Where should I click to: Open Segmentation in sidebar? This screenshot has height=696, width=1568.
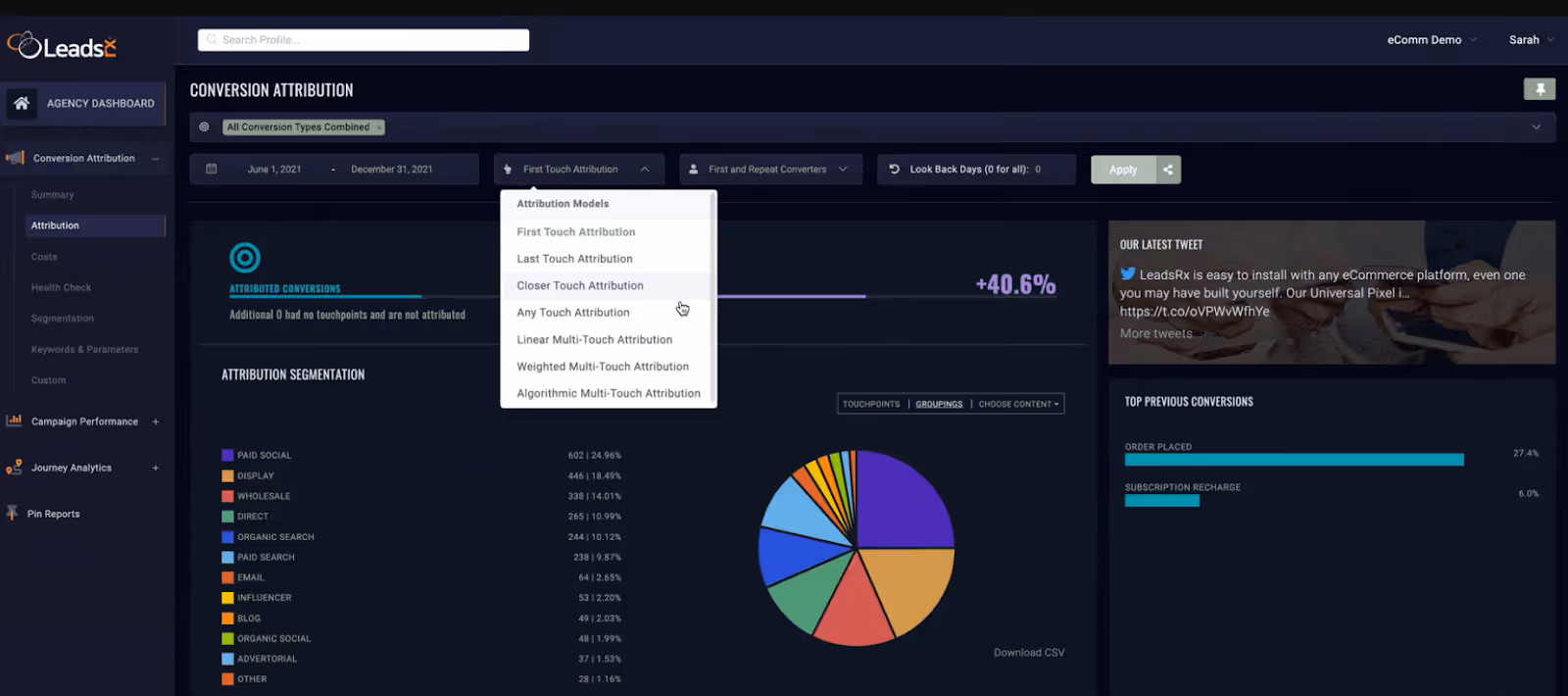click(x=63, y=319)
